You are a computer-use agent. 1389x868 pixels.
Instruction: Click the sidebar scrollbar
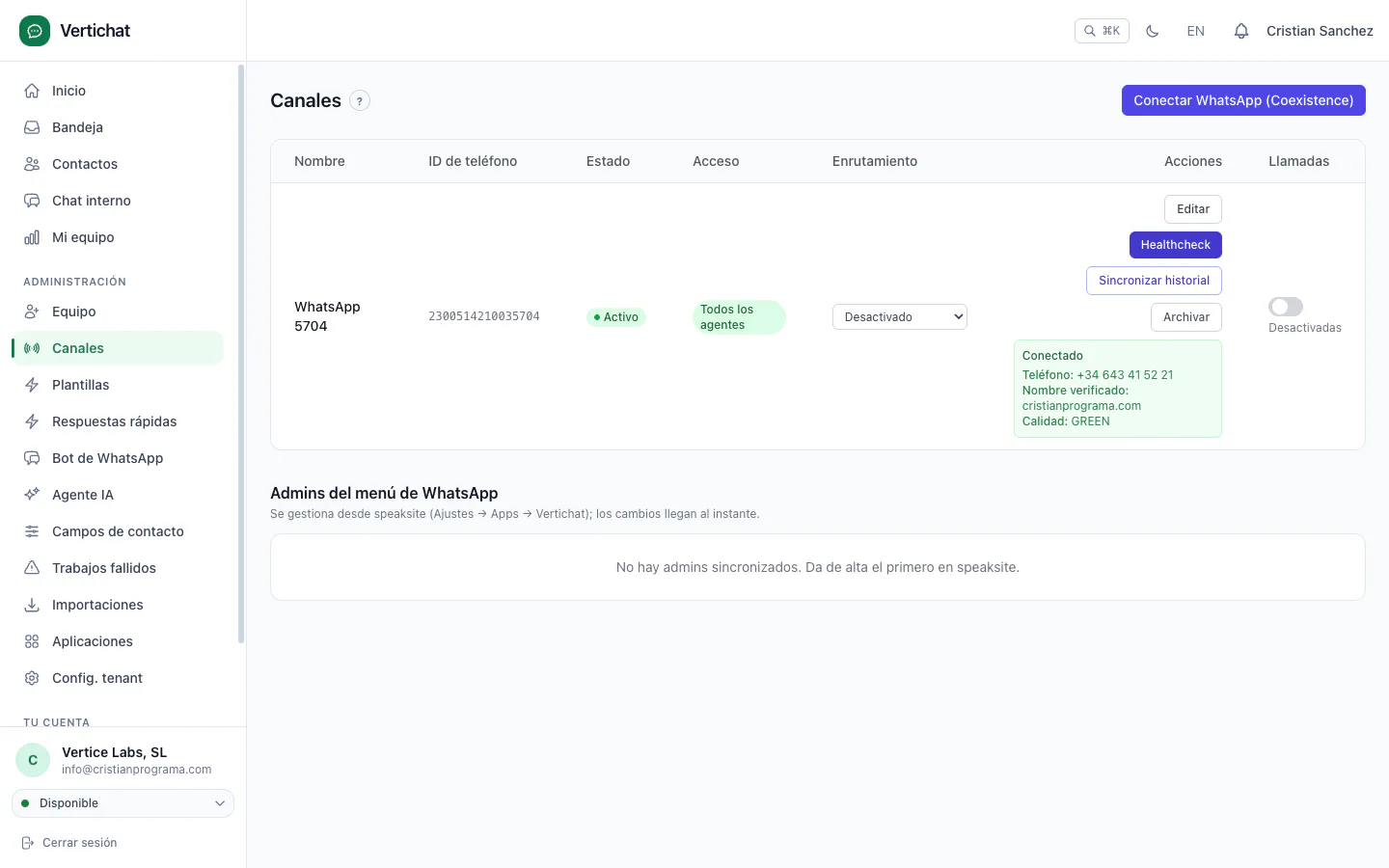(241, 354)
